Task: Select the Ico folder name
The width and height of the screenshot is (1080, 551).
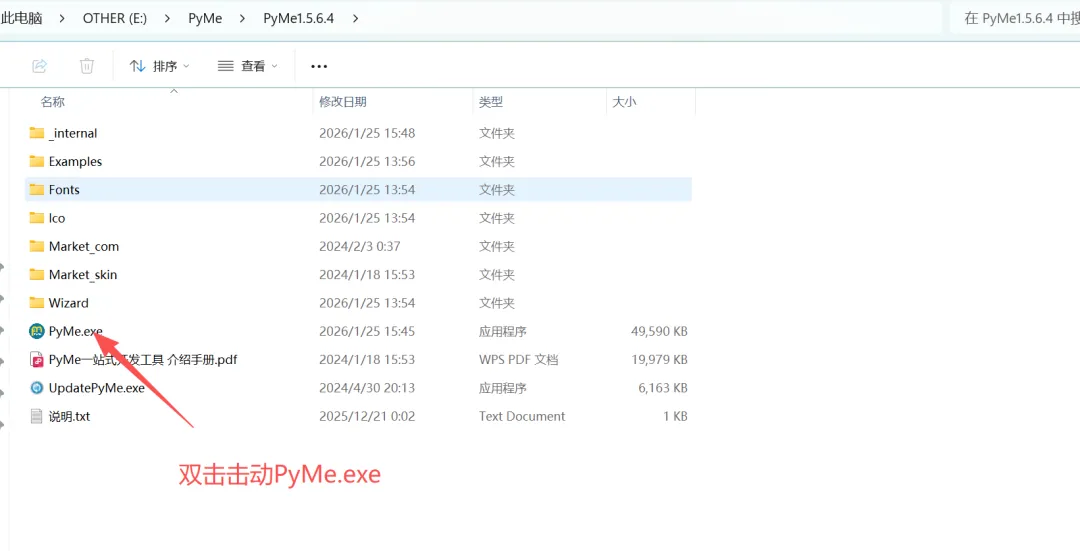Action: [x=57, y=218]
